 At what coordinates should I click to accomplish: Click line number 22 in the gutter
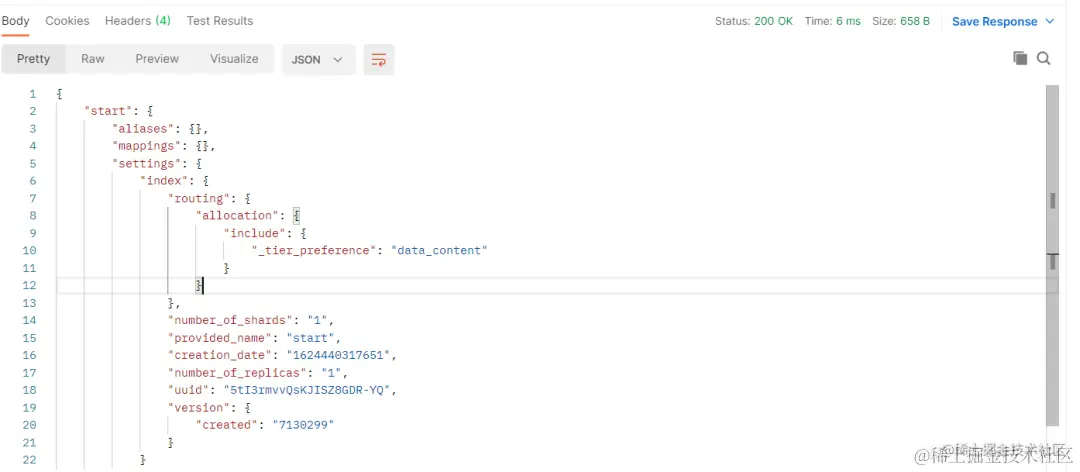point(29,460)
